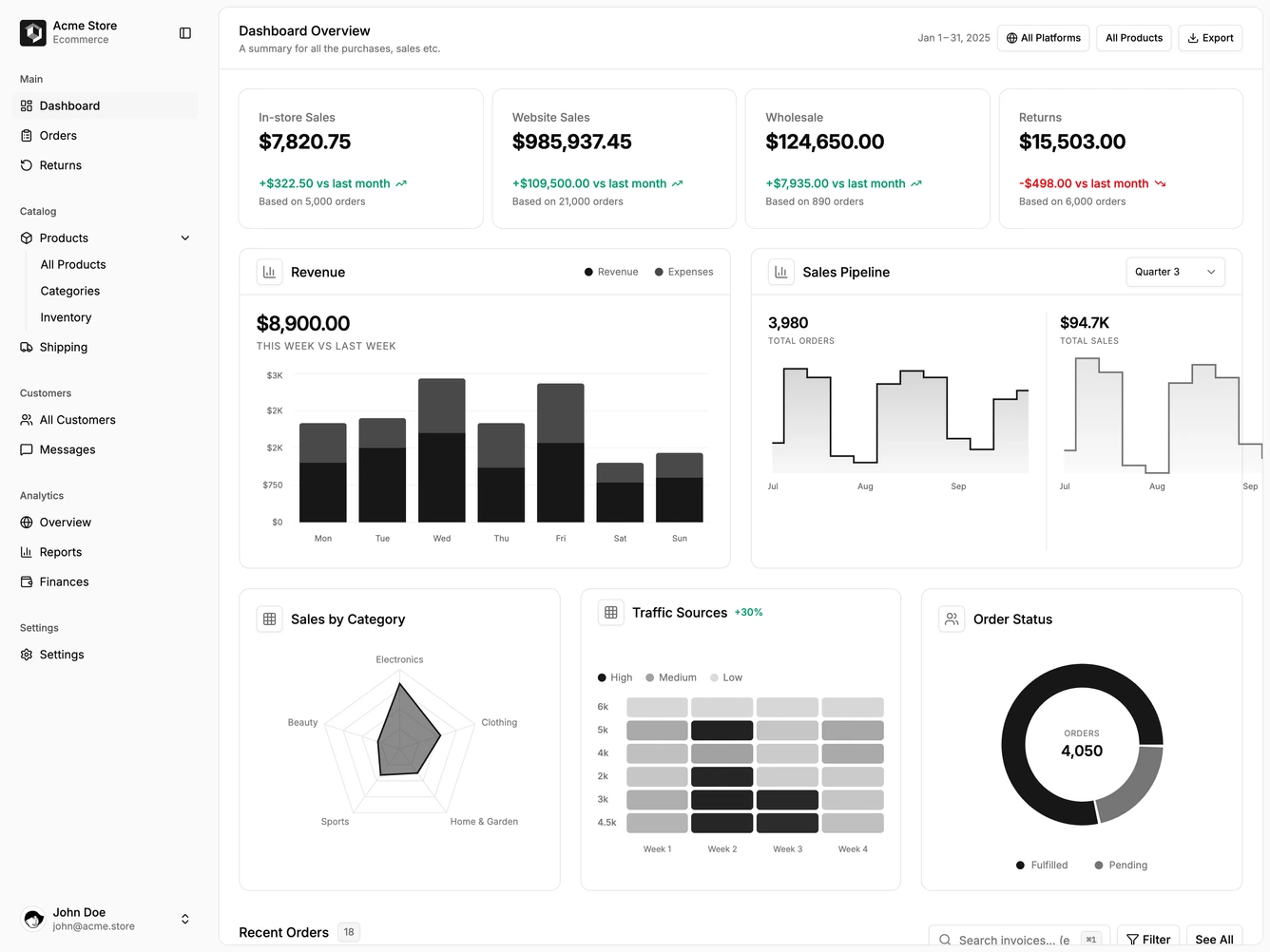Image resolution: width=1270 pixels, height=952 pixels.
Task: Open the All Platforms filter dropdown
Action: [x=1043, y=38]
